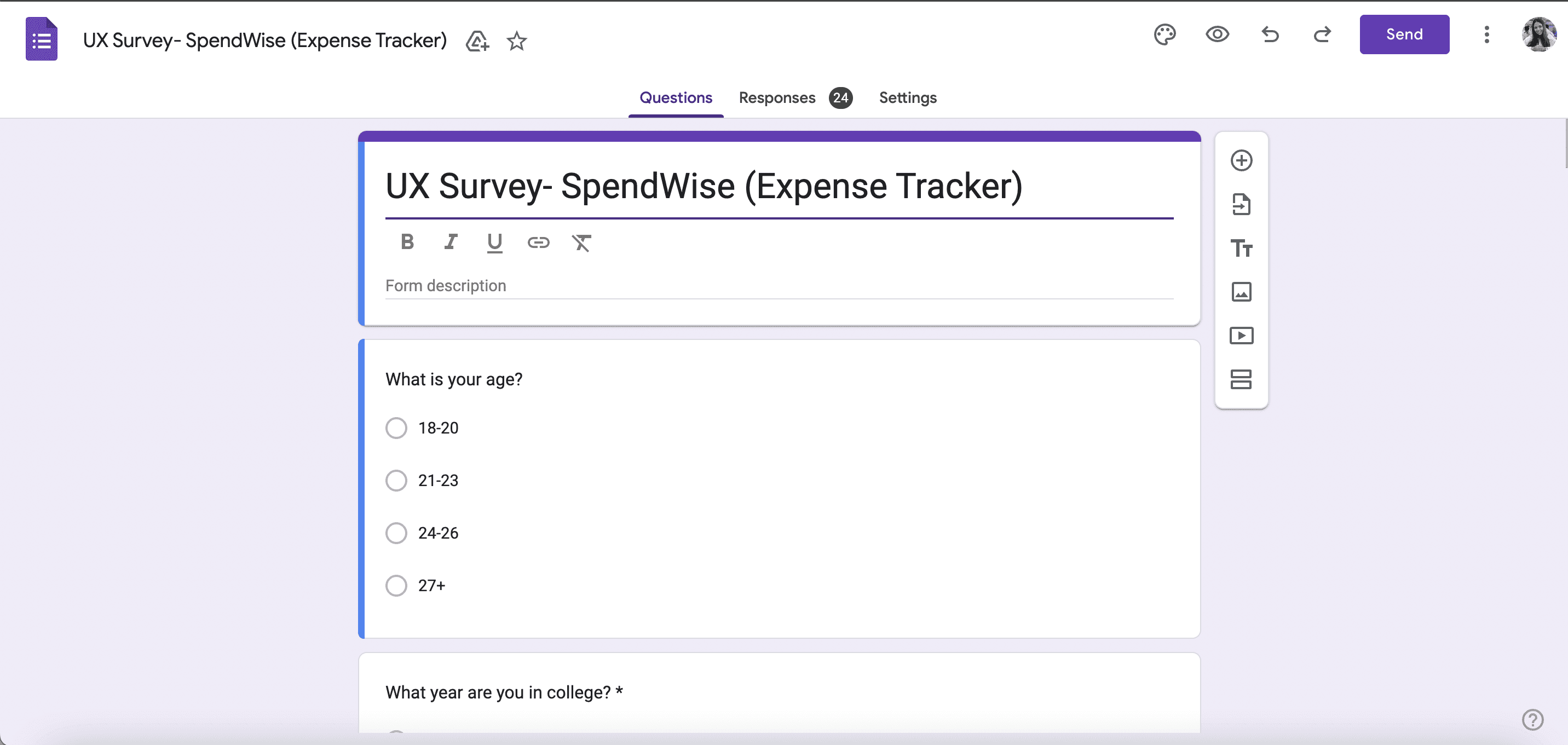Click the Redo arrow
The width and height of the screenshot is (1568, 745).
click(1322, 34)
